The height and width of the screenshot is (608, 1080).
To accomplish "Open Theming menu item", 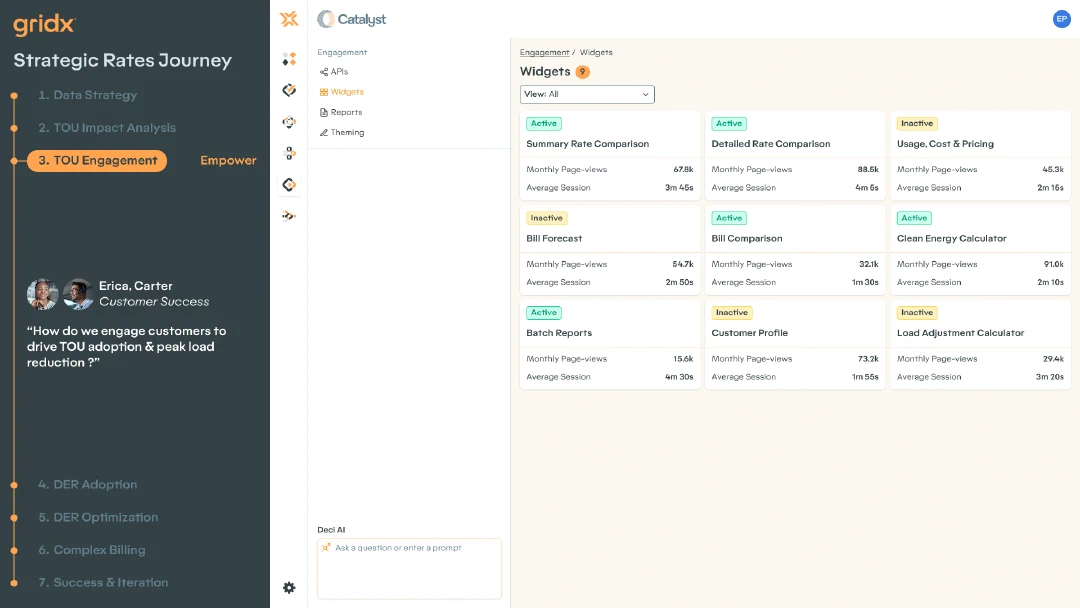I will (342, 132).
